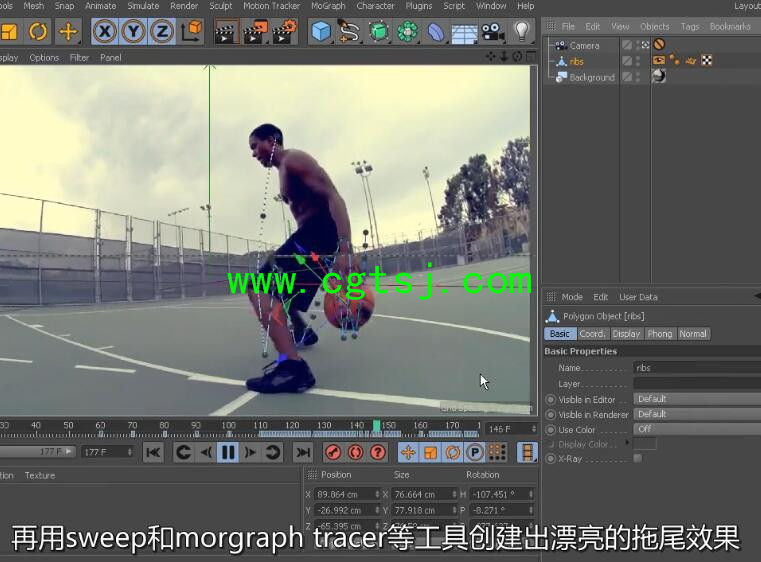
Task: Toggle the X-Ray checkbox
Action: click(x=638, y=459)
